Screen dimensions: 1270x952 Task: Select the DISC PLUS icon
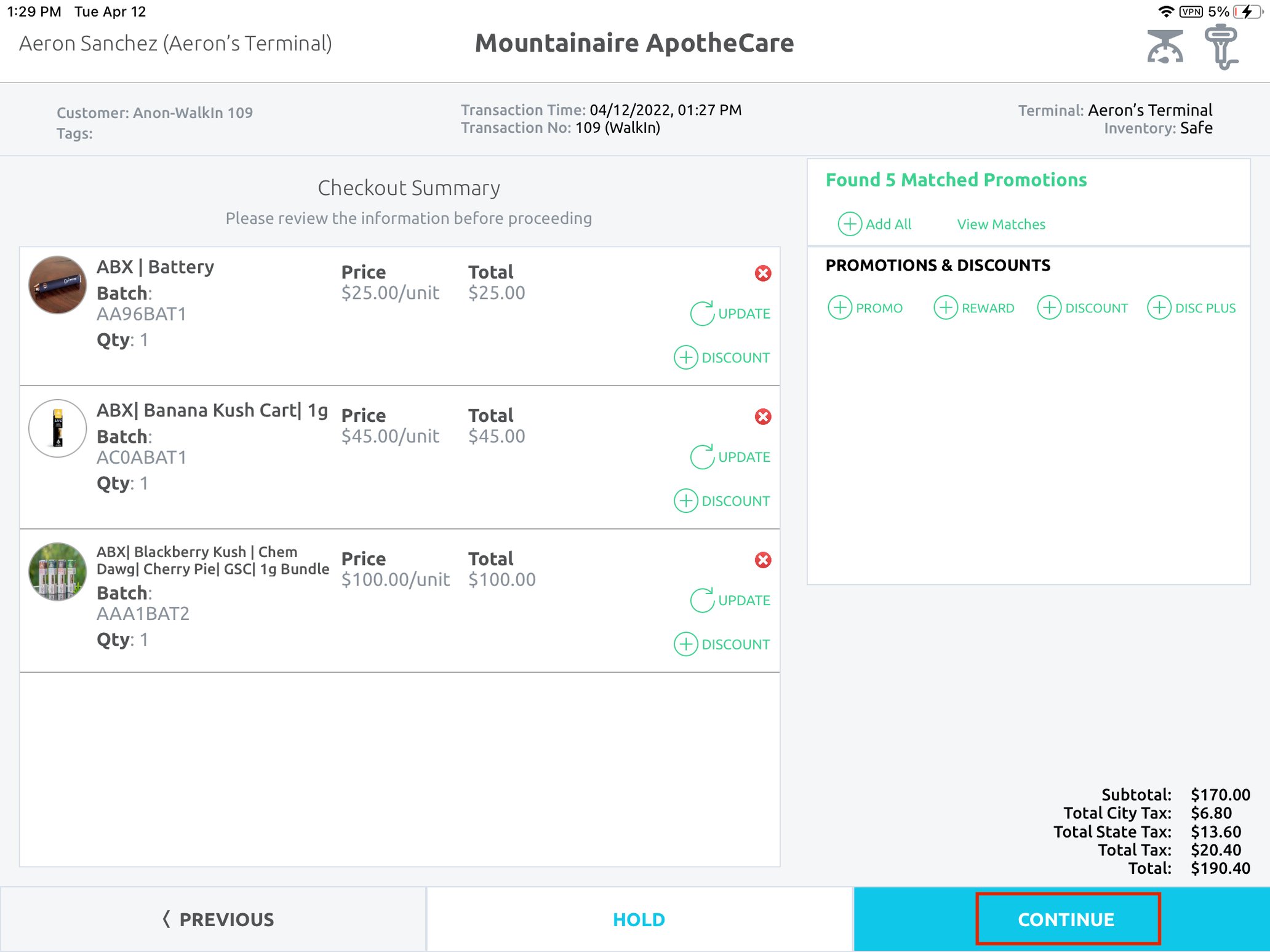pos(1160,307)
